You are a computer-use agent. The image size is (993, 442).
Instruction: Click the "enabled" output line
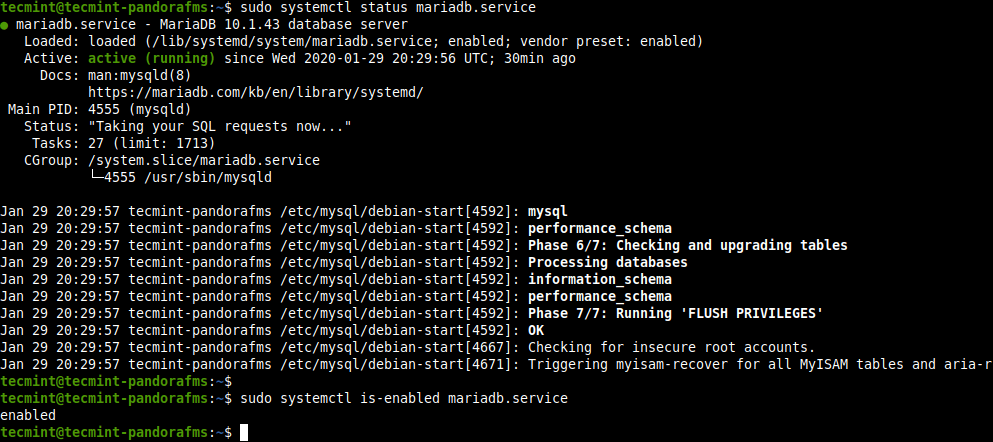pos(28,415)
